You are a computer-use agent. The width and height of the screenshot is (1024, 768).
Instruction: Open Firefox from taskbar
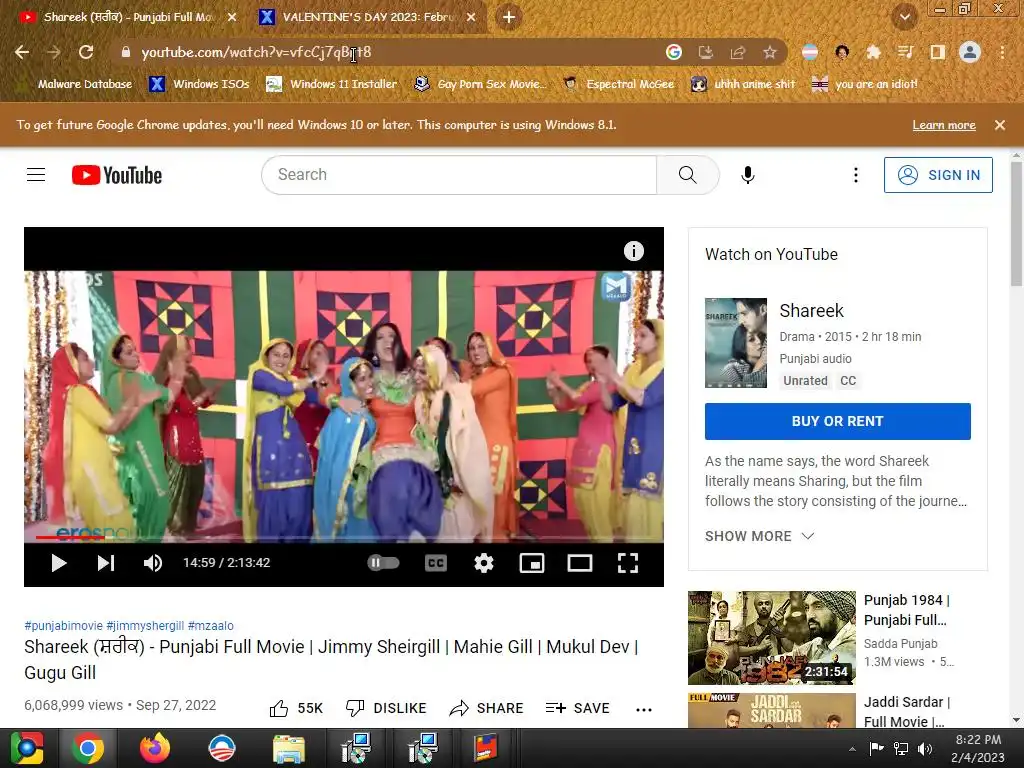(x=155, y=748)
